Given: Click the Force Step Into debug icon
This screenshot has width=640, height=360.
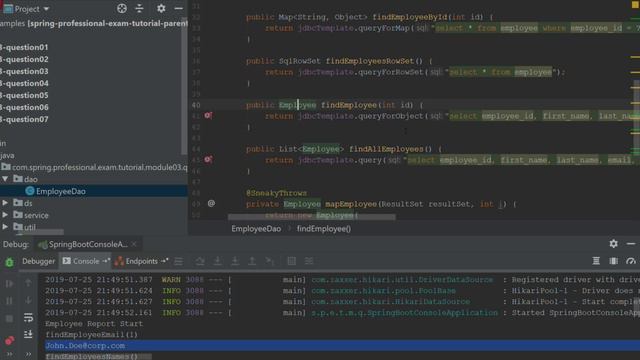Looking at the screenshot, I should [235, 261].
